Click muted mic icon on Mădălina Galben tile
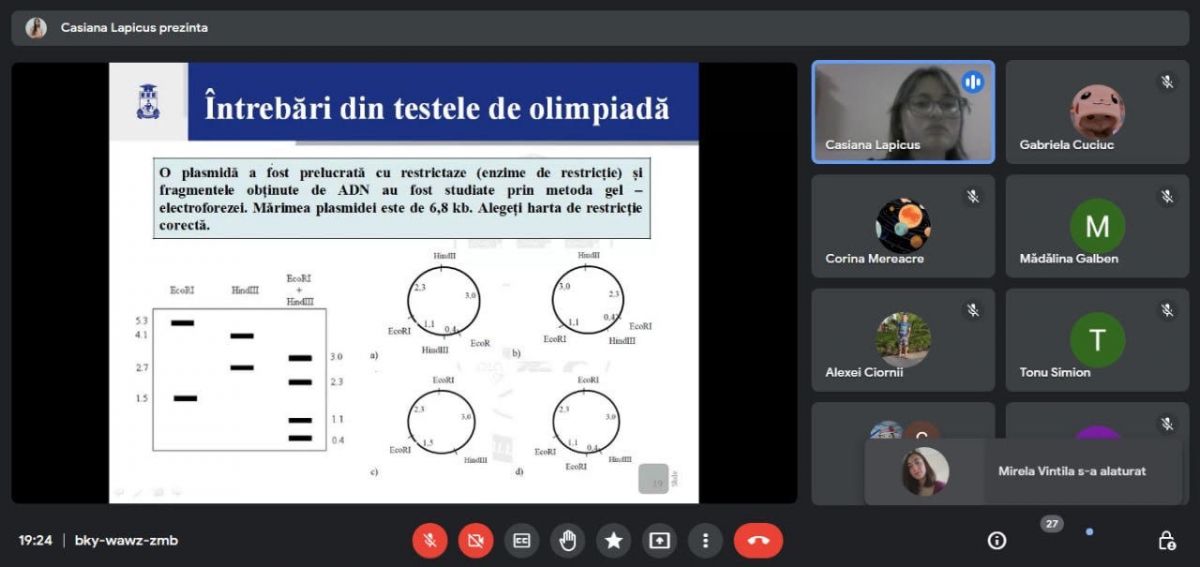1200x567 pixels. 1166,197
